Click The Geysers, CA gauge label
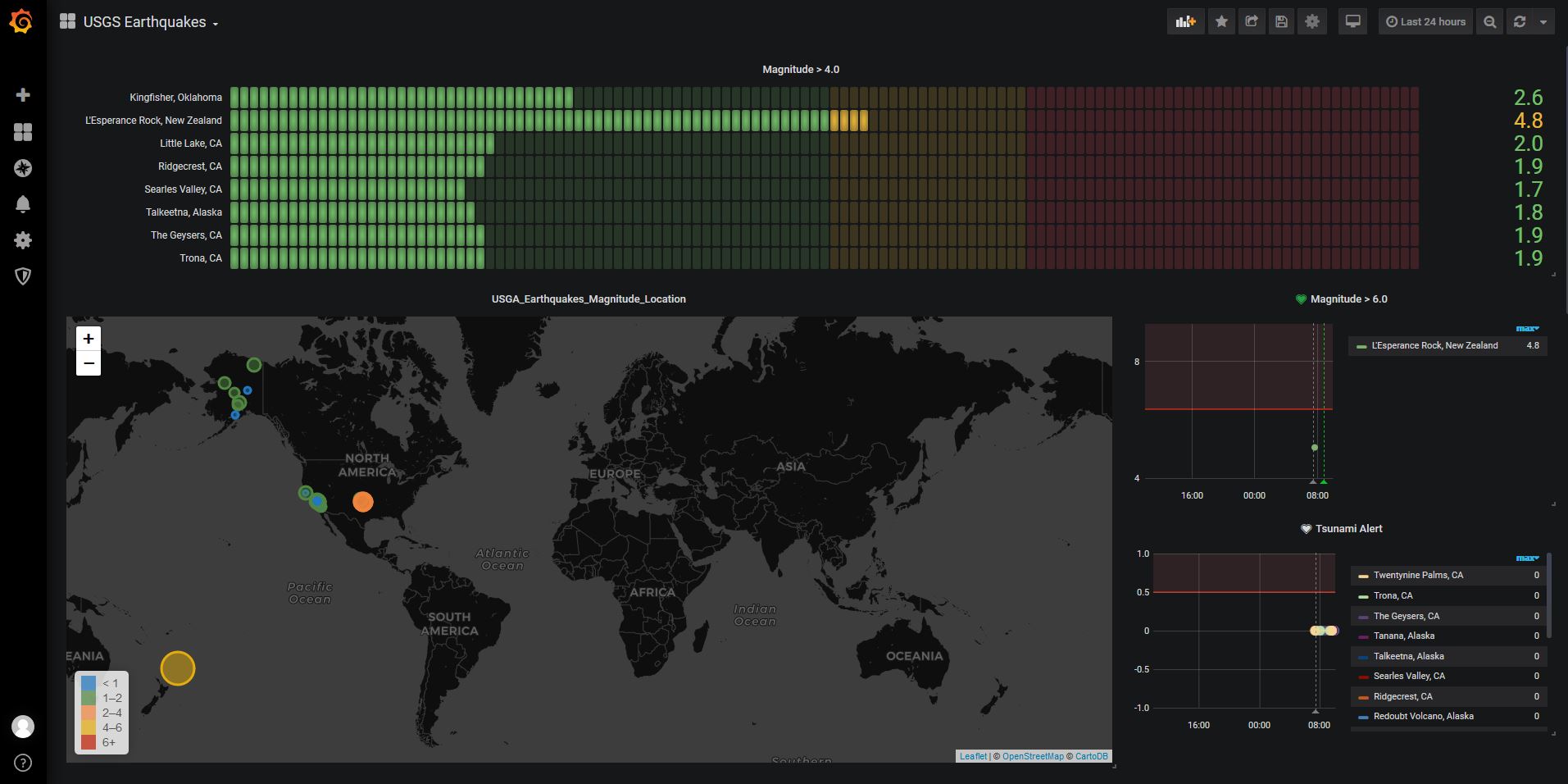The width and height of the screenshot is (1568, 784). click(x=186, y=235)
